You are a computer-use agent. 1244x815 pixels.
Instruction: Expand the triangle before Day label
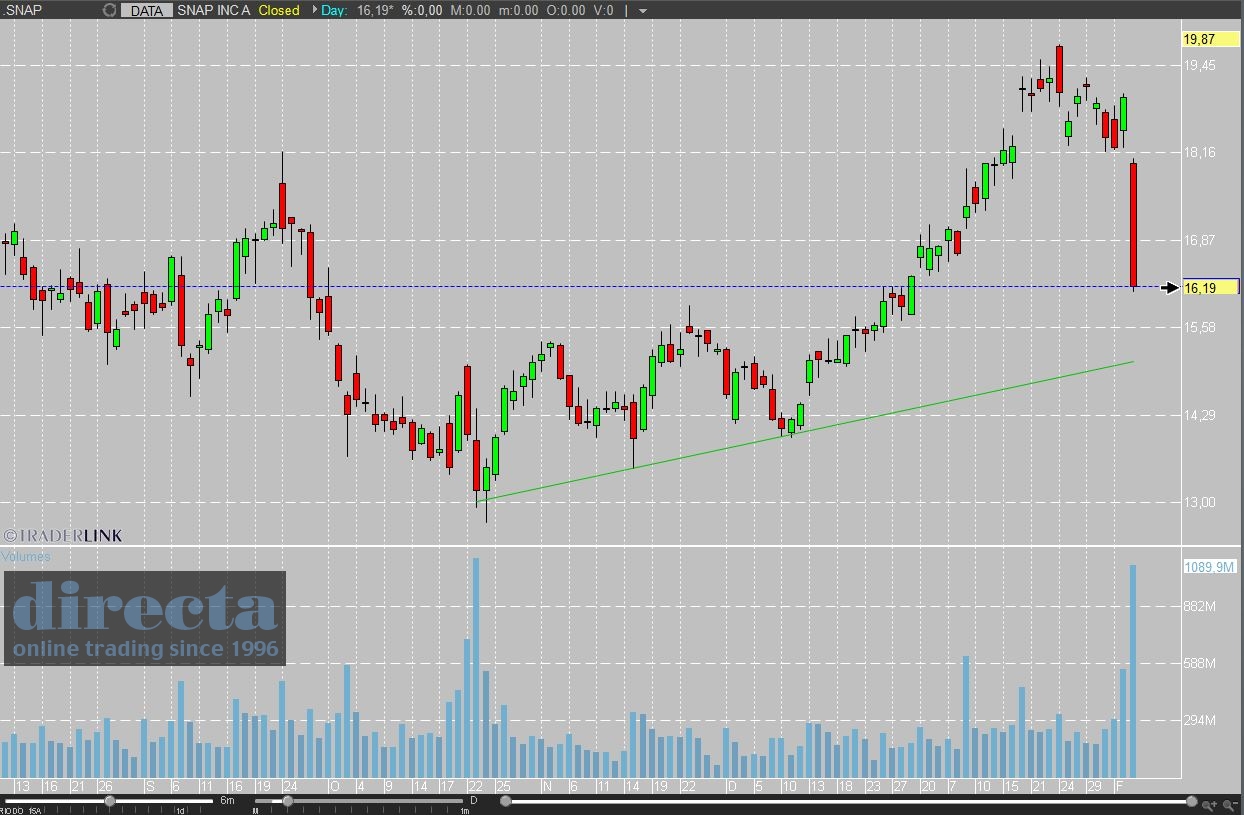(313, 10)
